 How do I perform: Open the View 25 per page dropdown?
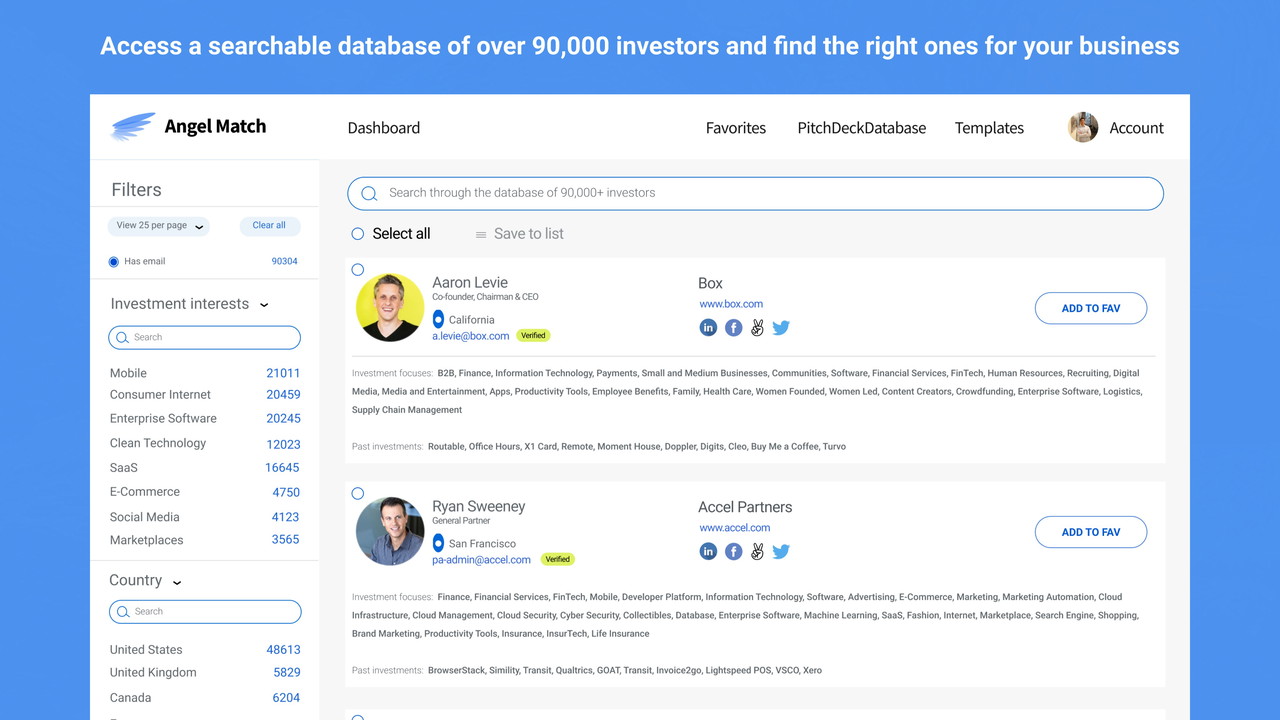(159, 226)
